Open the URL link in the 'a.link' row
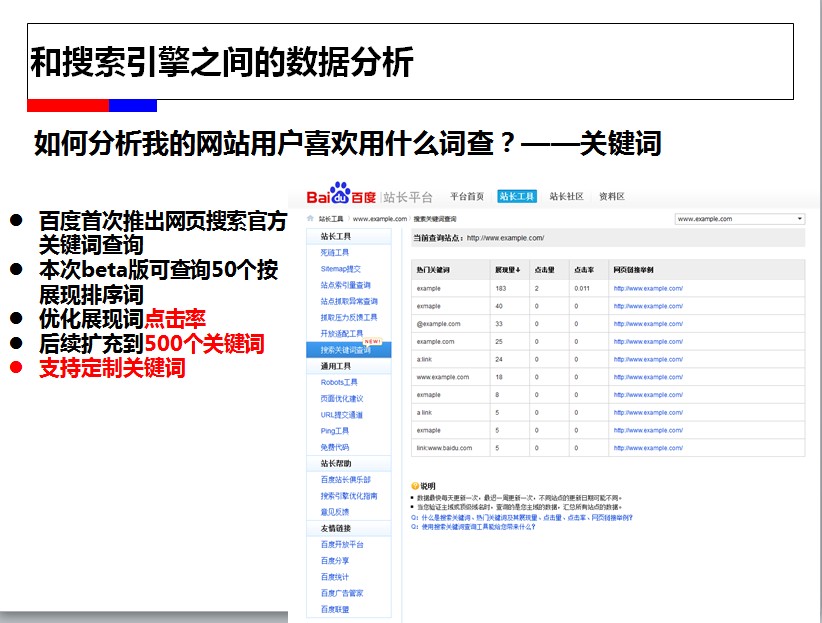The height and width of the screenshot is (623, 822). click(648, 359)
